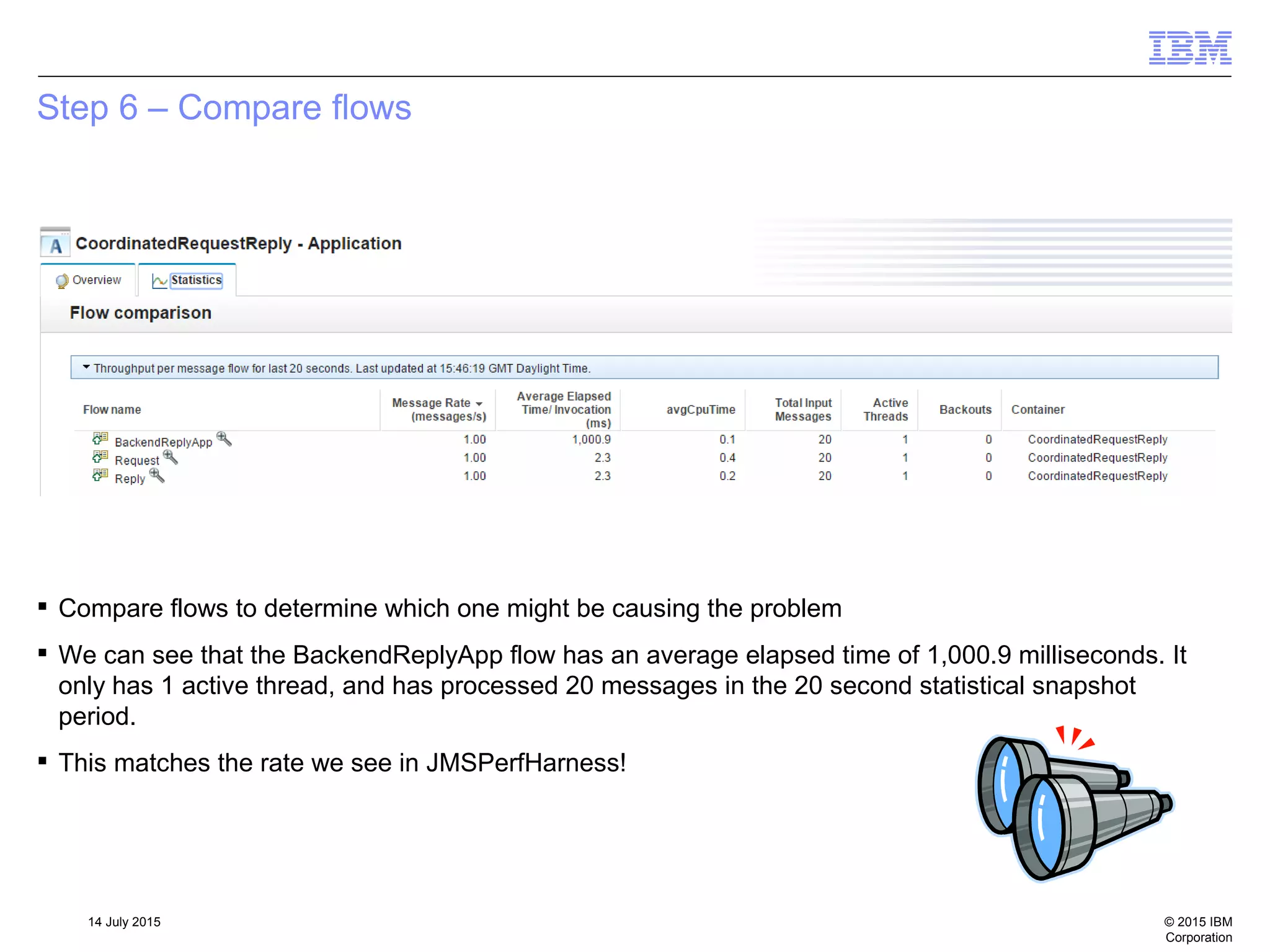Click the flow icon left of BackendReplyApp
The width and height of the screenshot is (1270, 952).
100,438
